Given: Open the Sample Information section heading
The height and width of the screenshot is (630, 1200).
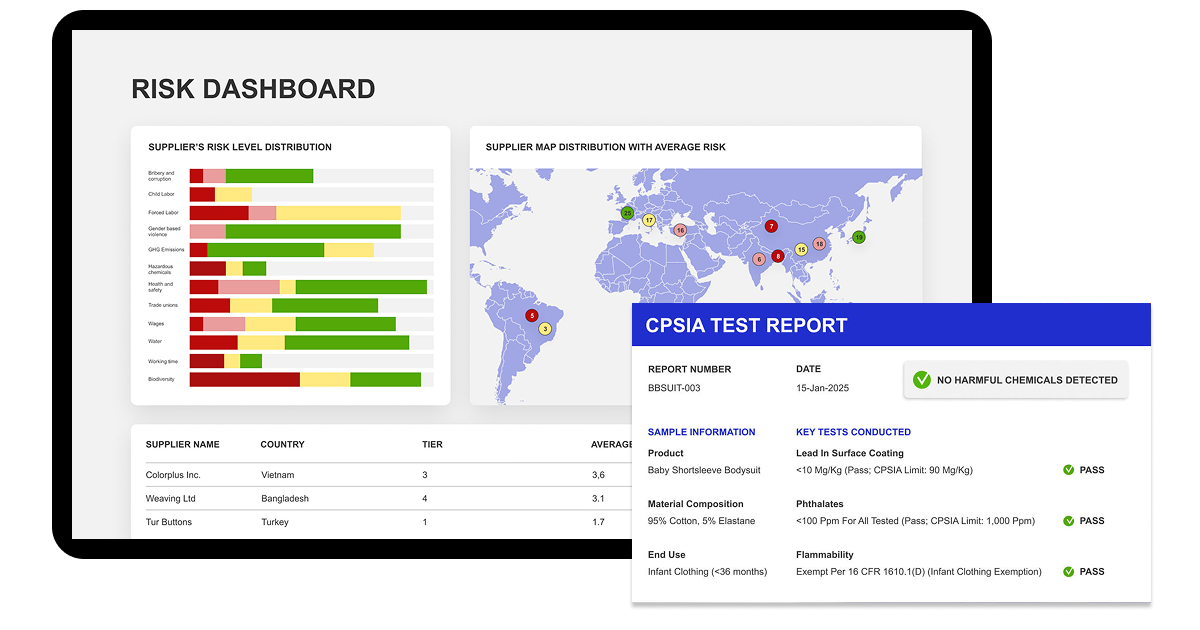Looking at the screenshot, I should tap(701, 432).
